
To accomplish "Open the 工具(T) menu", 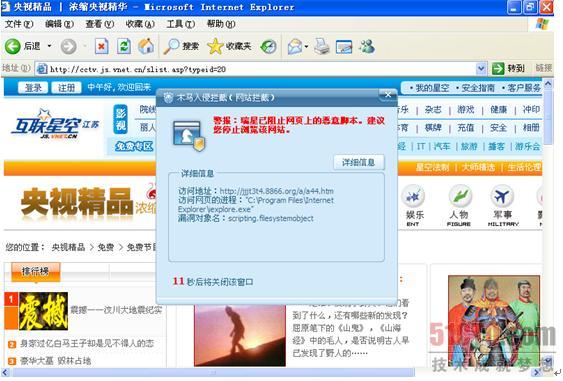I will click(181, 24).
